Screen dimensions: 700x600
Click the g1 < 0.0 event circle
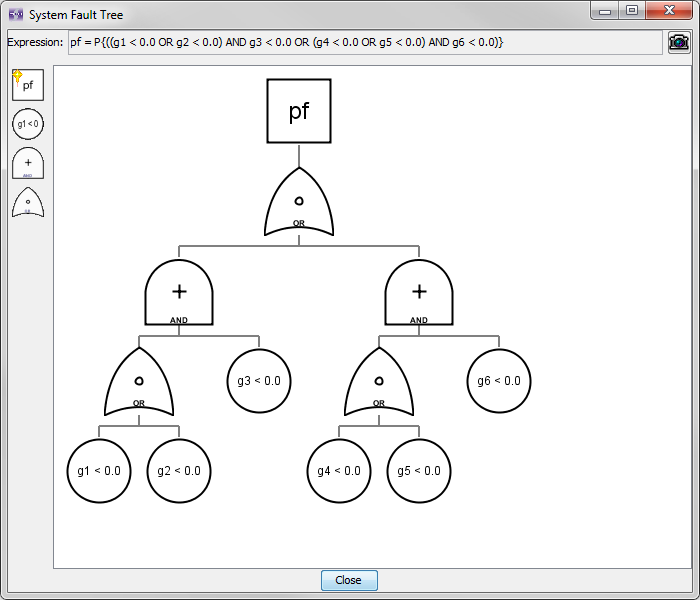click(x=99, y=470)
